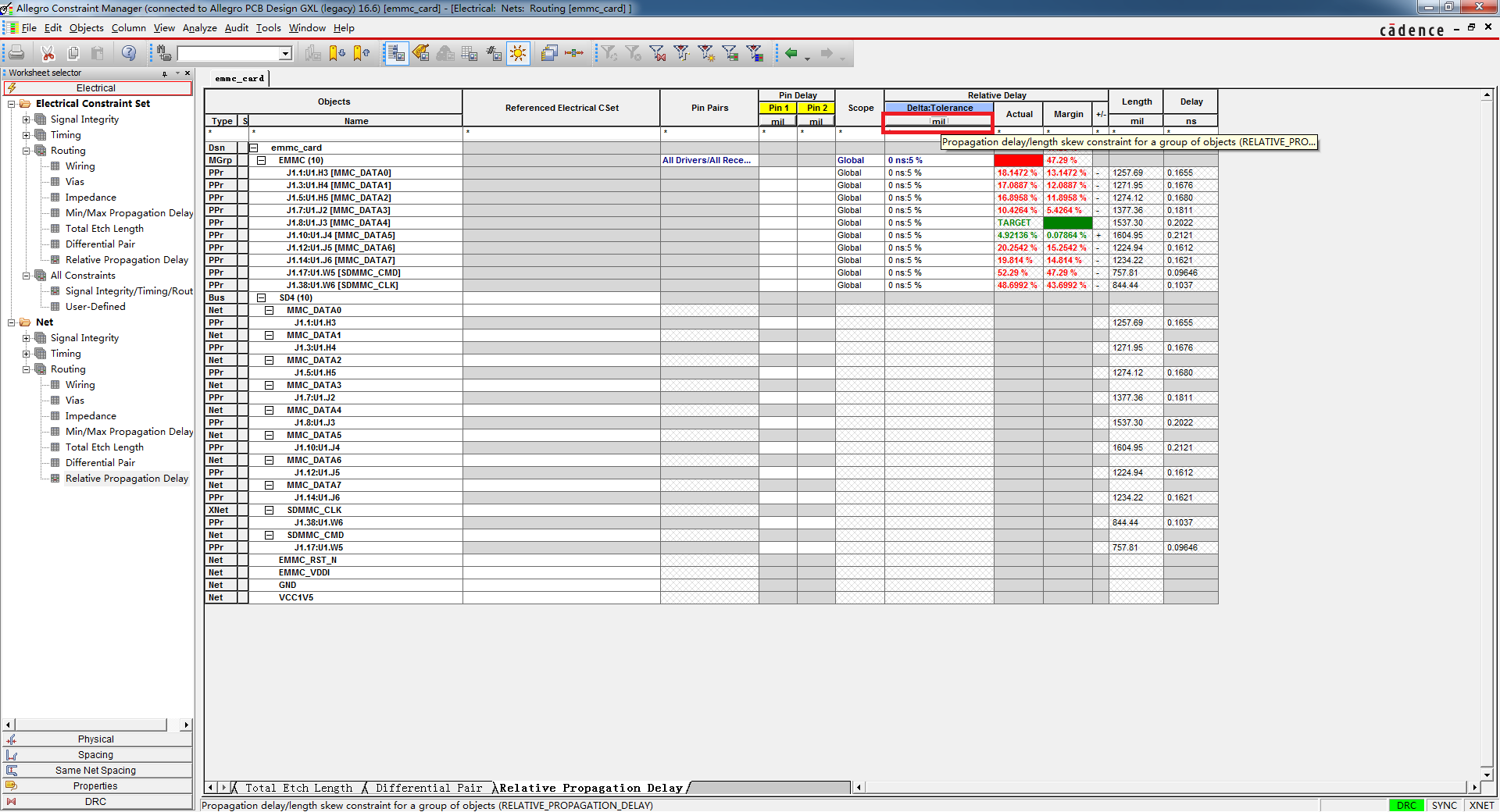1500x812 pixels.
Task: Select Min/Max Propagation Delay under Net Routing
Action: tap(129, 432)
